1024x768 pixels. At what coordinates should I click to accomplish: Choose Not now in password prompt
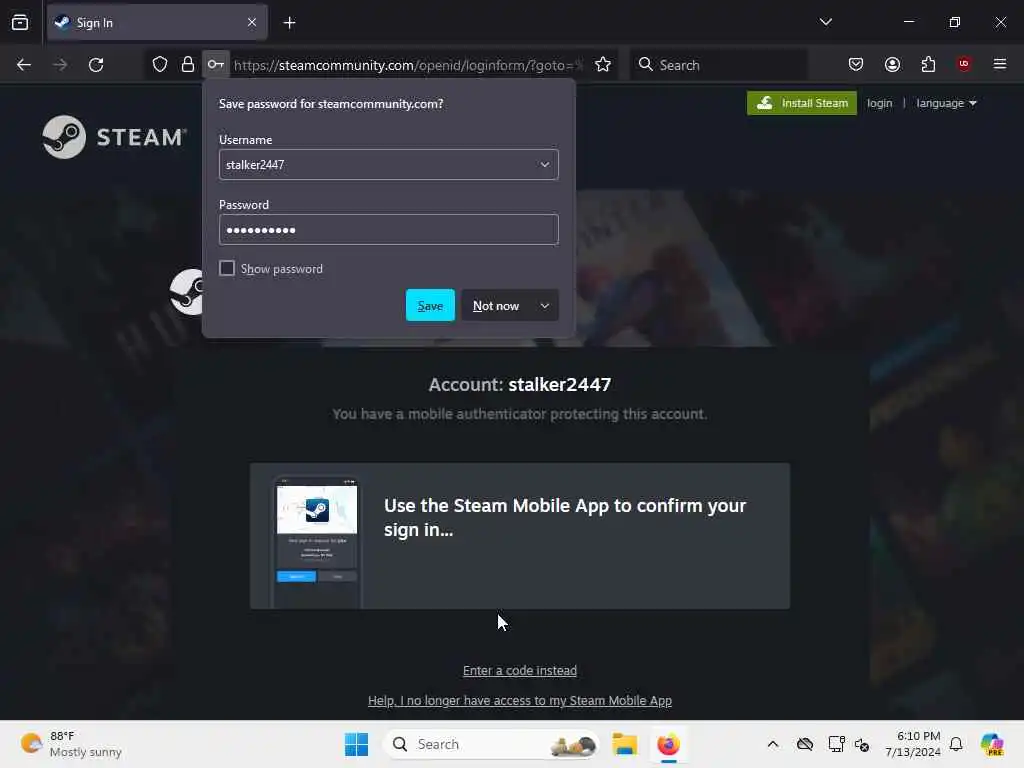click(496, 305)
